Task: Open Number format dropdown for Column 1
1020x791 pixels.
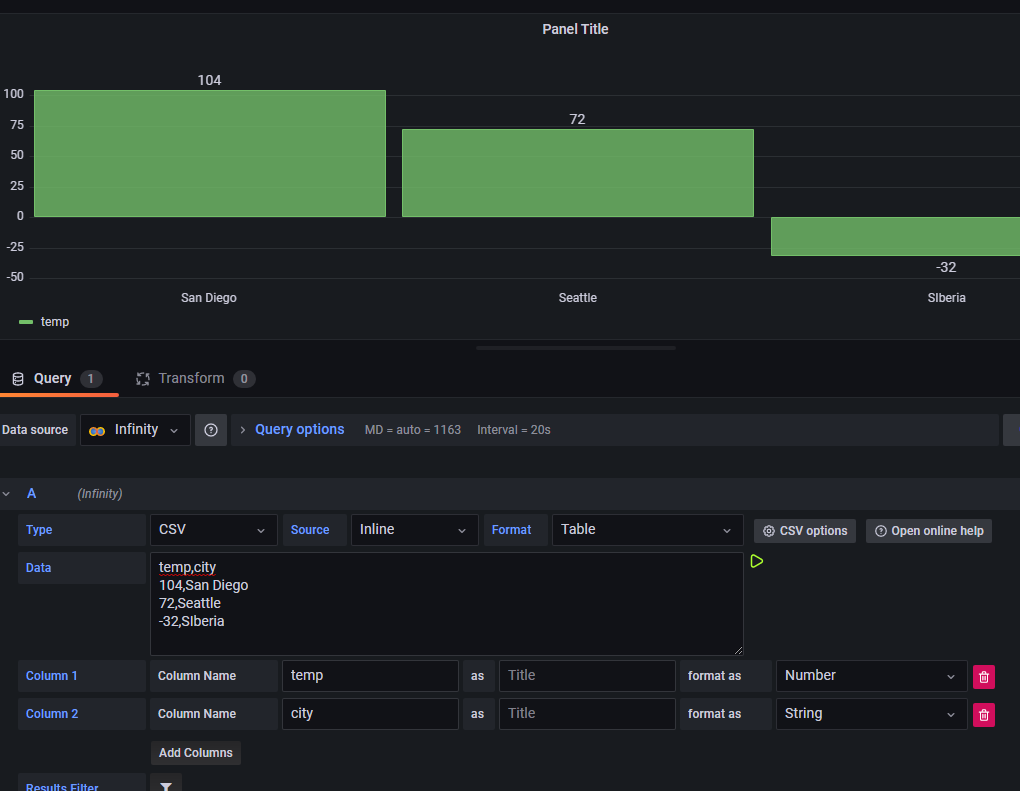Action: coord(871,676)
